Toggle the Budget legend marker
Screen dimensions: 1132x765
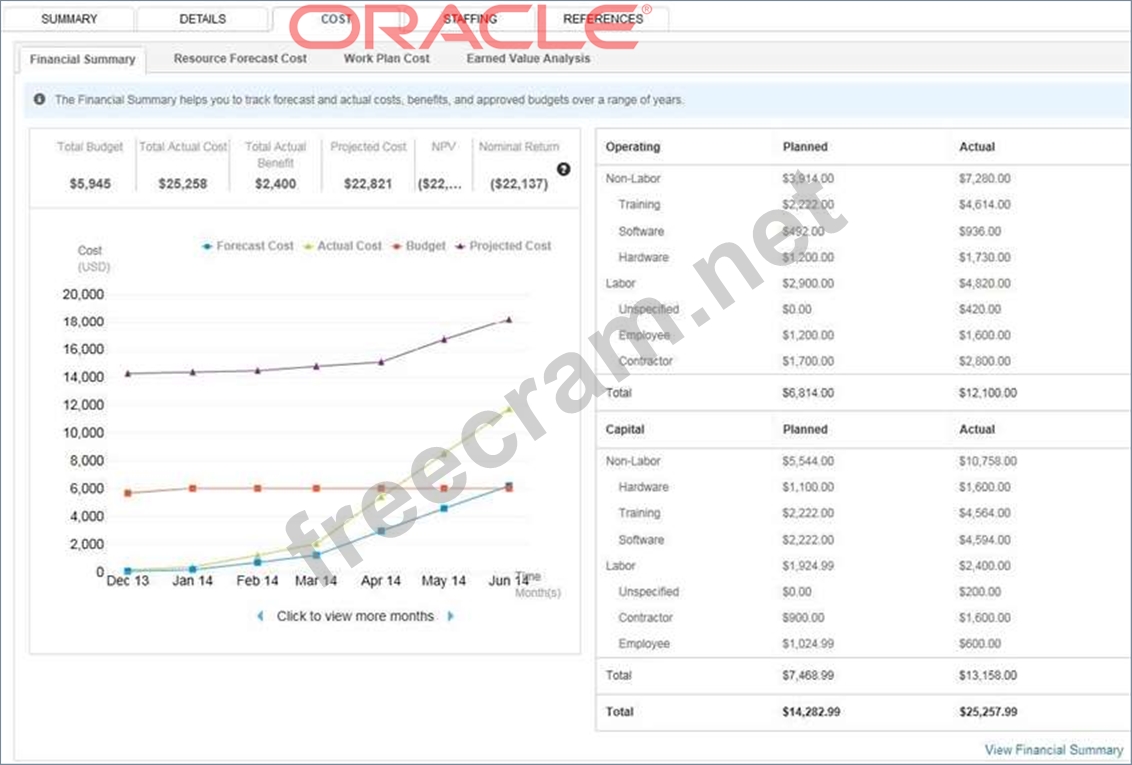click(396, 246)
